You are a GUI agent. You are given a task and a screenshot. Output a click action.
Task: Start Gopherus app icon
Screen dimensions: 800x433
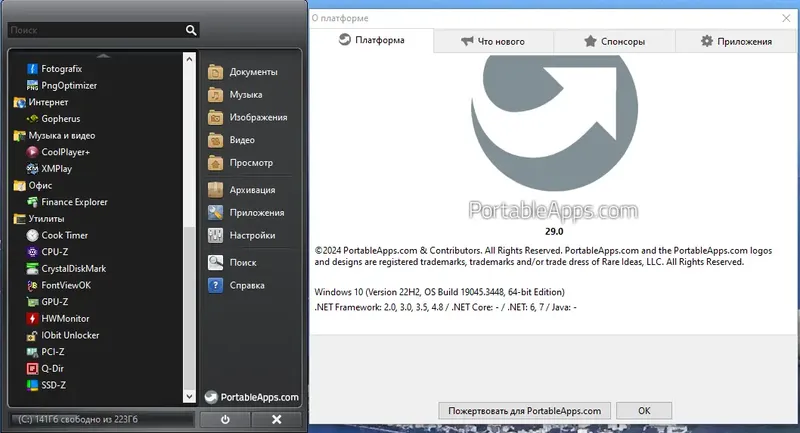pos(32,118)
